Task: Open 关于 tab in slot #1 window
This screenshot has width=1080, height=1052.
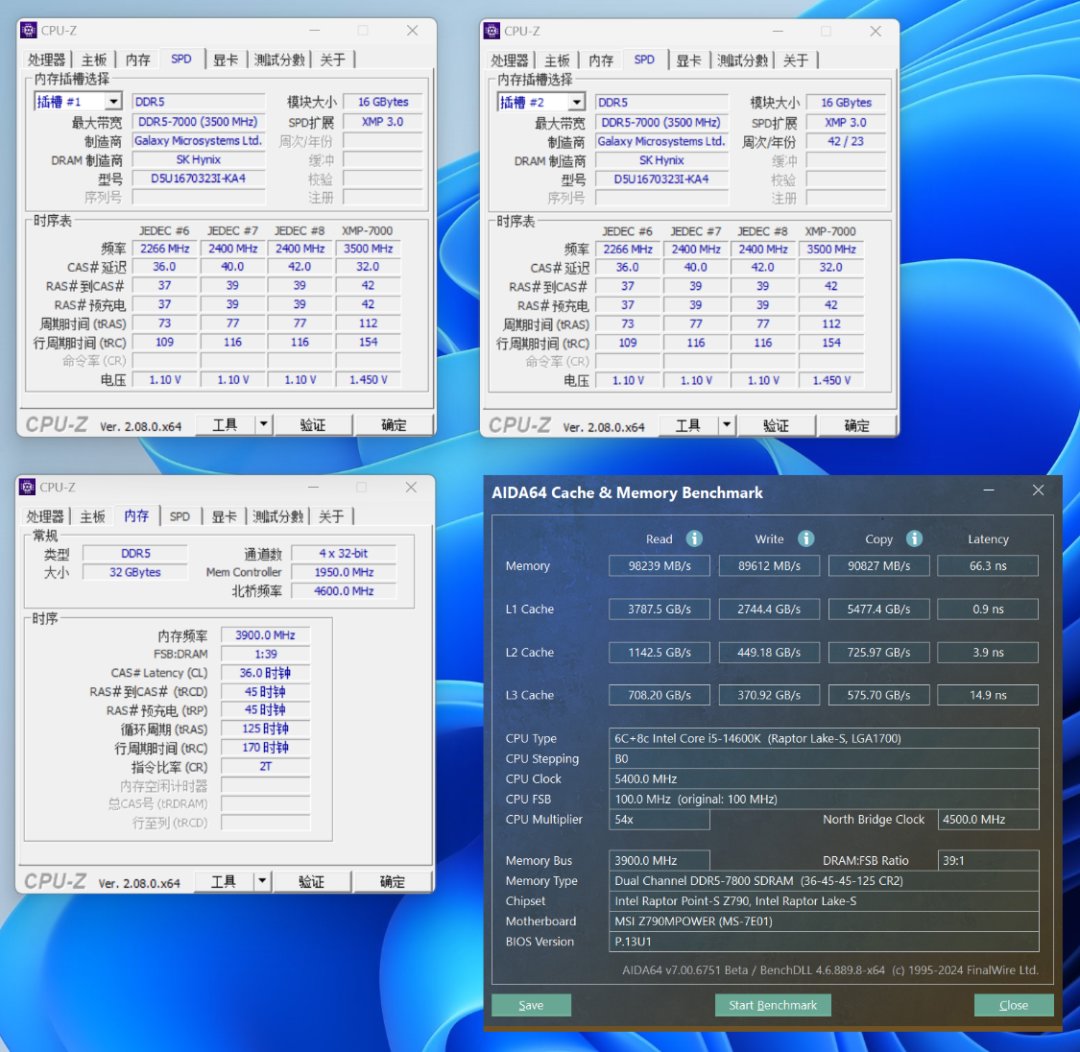Action: [333, 60]
